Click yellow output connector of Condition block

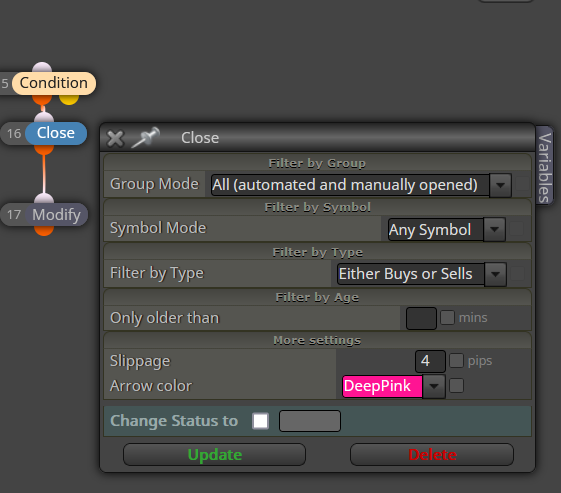(69, 99)
